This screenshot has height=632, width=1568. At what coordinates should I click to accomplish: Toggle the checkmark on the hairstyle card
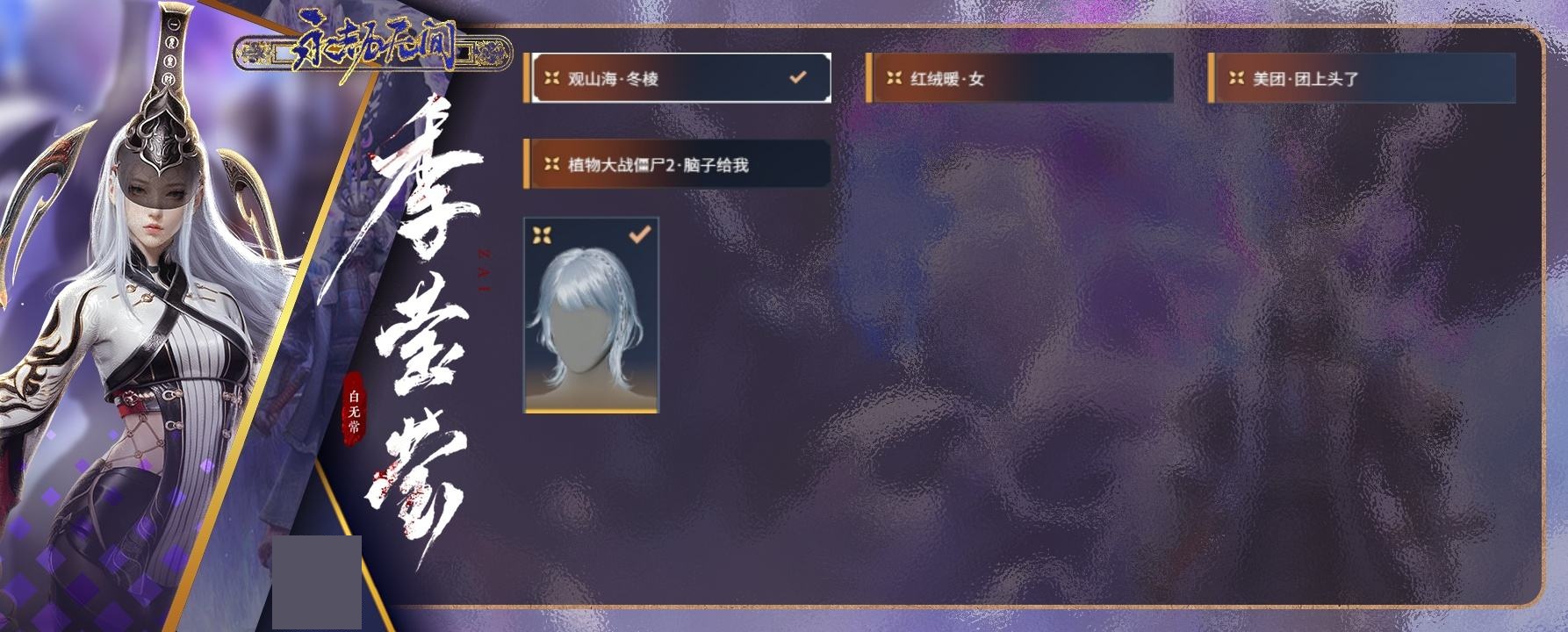tap(640, 234)
